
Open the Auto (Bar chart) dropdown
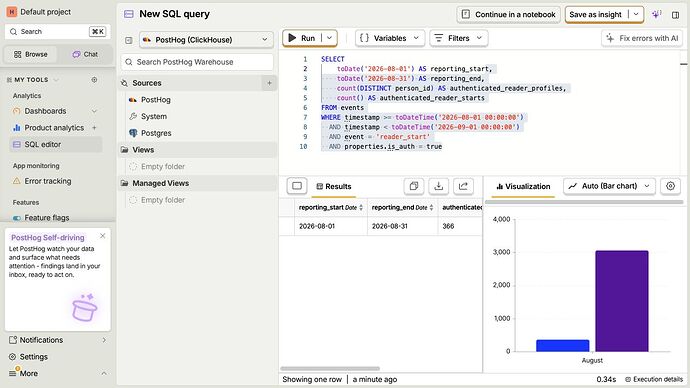pyautogui.click(x=609, y=186)
